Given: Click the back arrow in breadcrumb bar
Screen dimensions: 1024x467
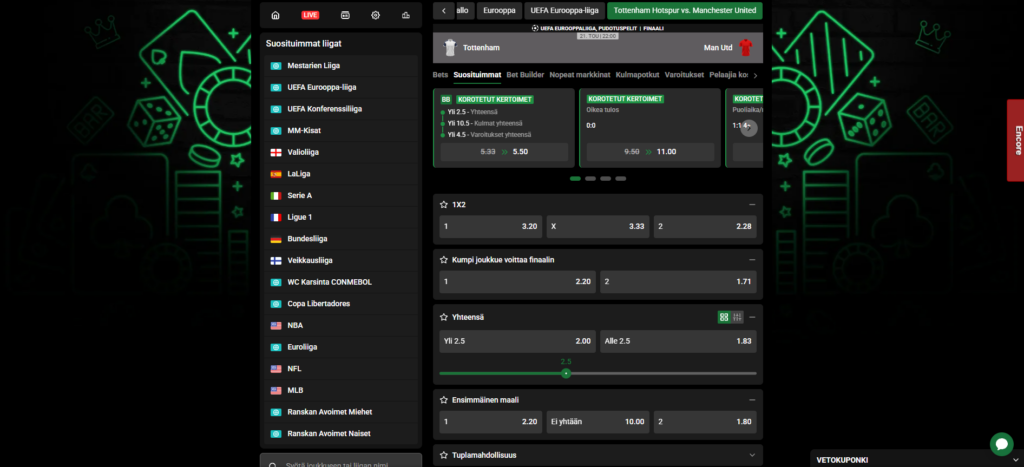Looking at the screenshot, I should (443, 10).
